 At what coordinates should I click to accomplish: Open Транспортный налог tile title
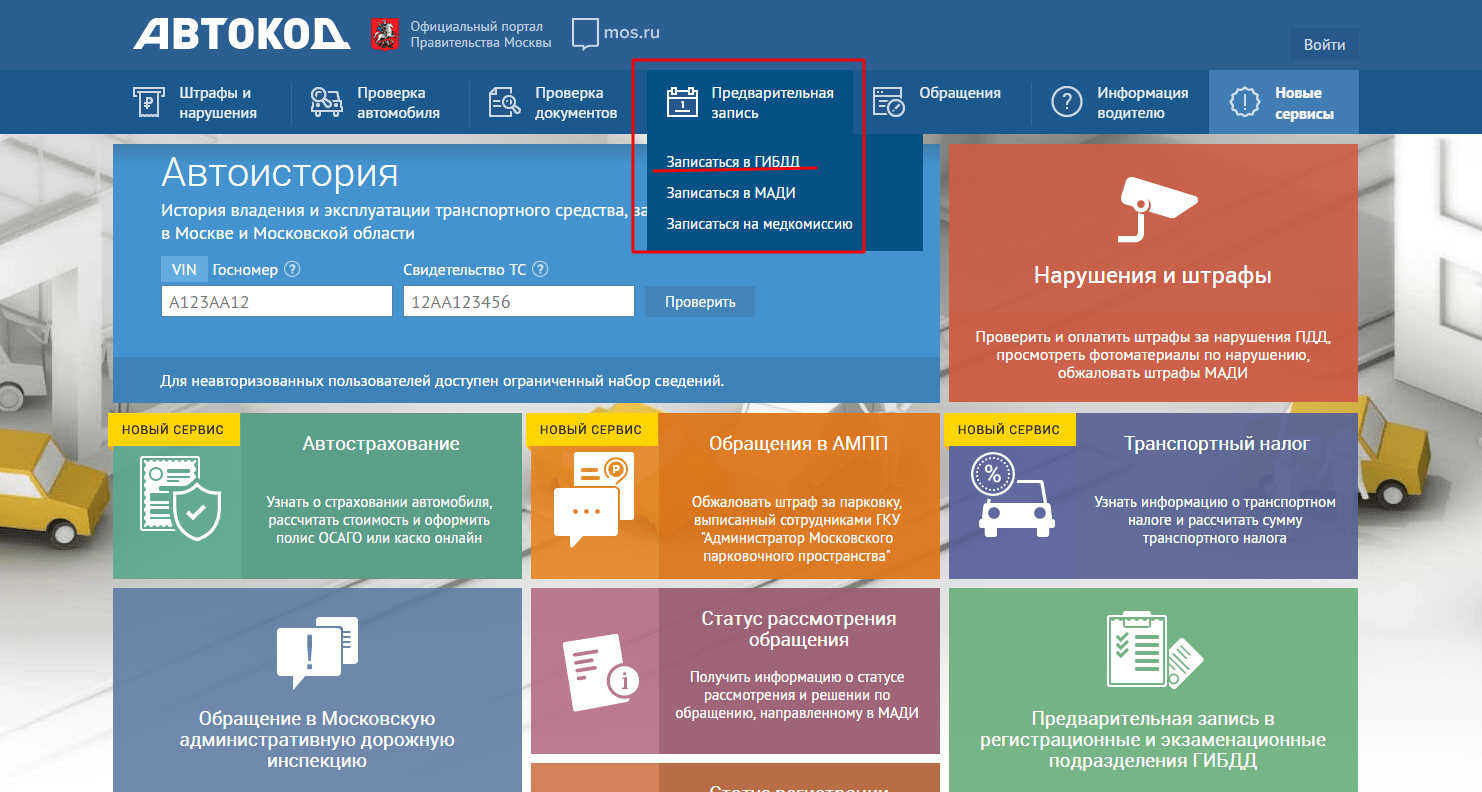[x=1216, y=444]
